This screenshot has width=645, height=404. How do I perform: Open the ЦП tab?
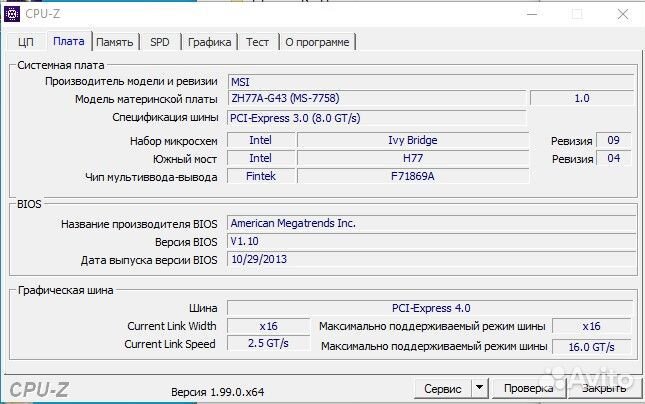26,42
